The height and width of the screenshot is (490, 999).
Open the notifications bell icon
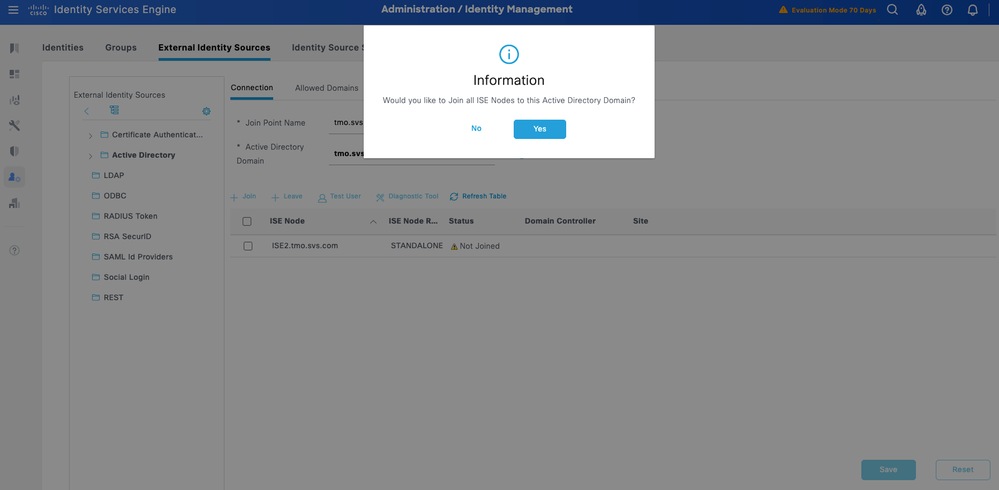pyautogui.click(x=972, y=10)
